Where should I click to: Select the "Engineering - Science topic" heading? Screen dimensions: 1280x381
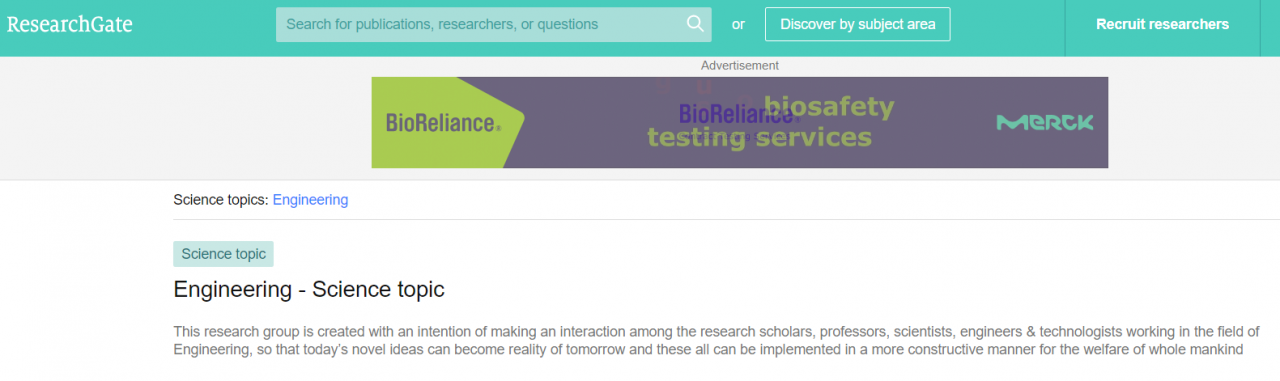click(x=309, y=290)
